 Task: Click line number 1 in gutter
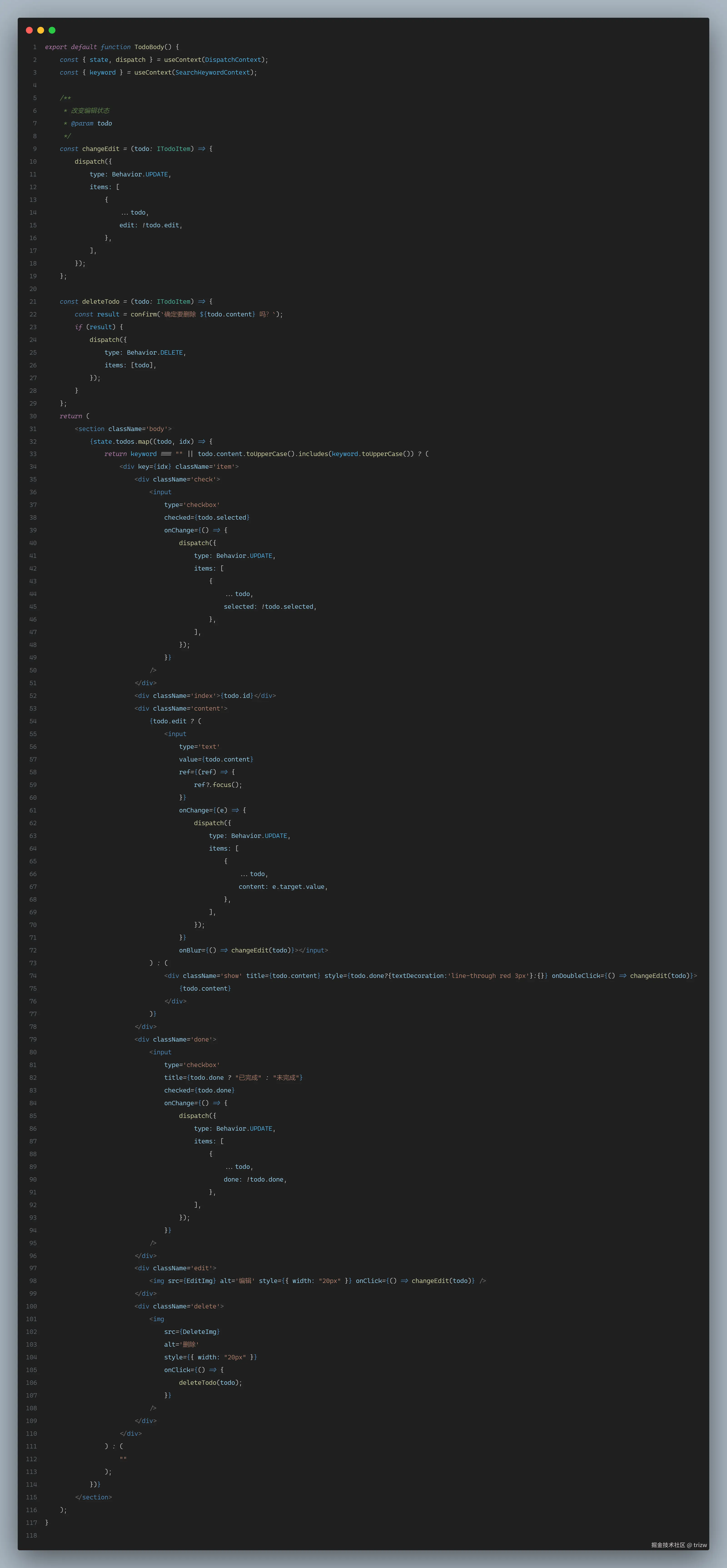tap(35, 47)
